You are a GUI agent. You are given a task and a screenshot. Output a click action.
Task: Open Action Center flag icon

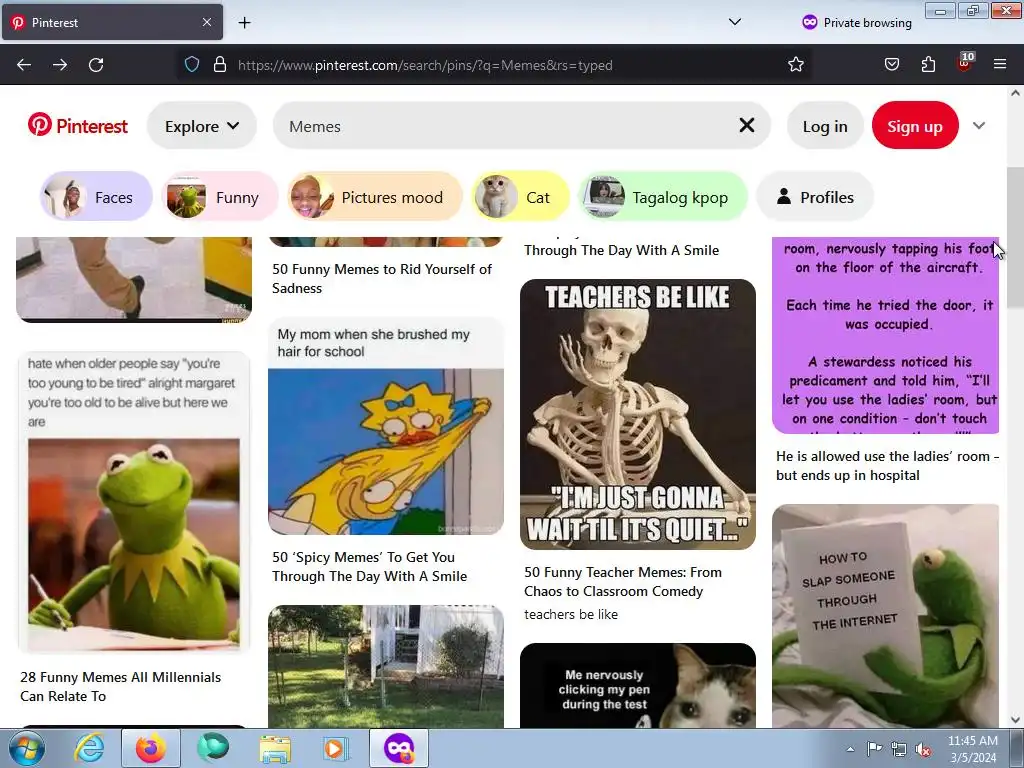tap(874, 749)
